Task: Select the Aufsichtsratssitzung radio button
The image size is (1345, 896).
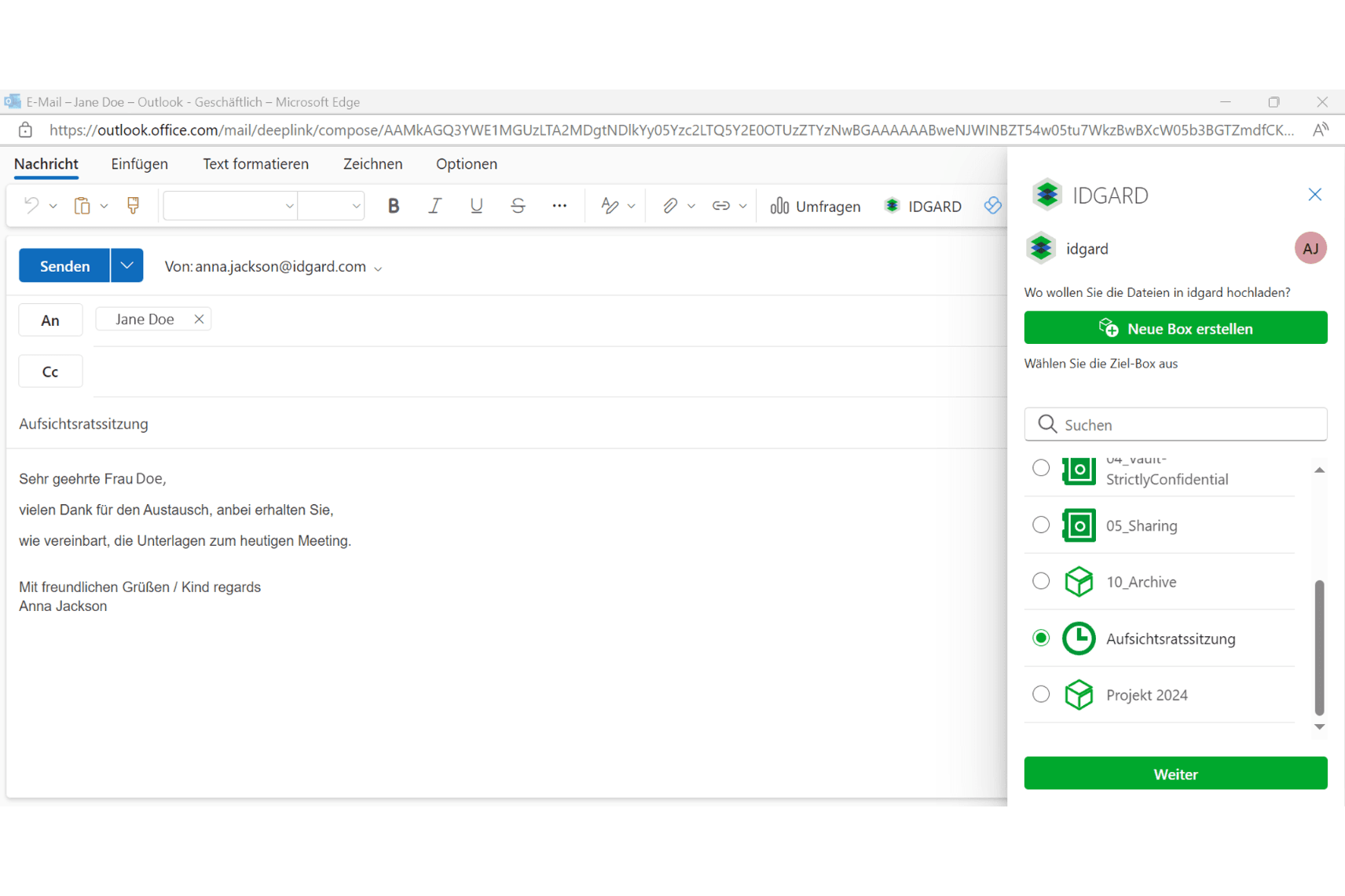Action: coord(1041,638)
